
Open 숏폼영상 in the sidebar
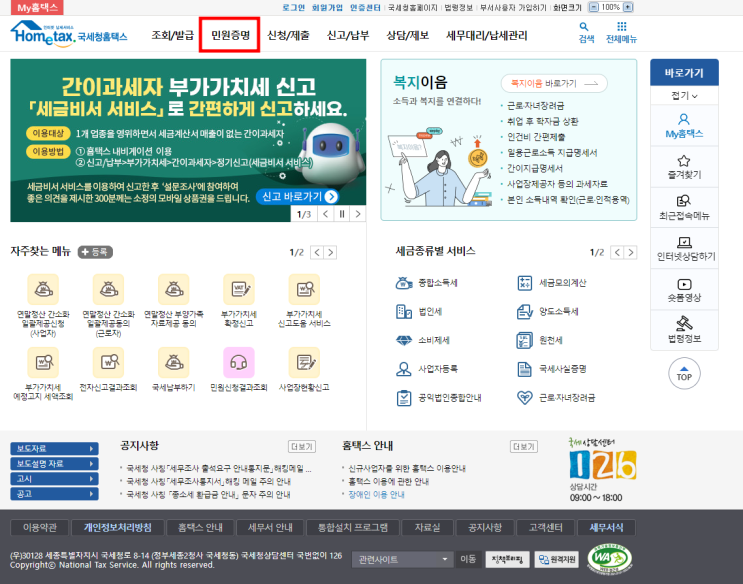coord(684,290)
